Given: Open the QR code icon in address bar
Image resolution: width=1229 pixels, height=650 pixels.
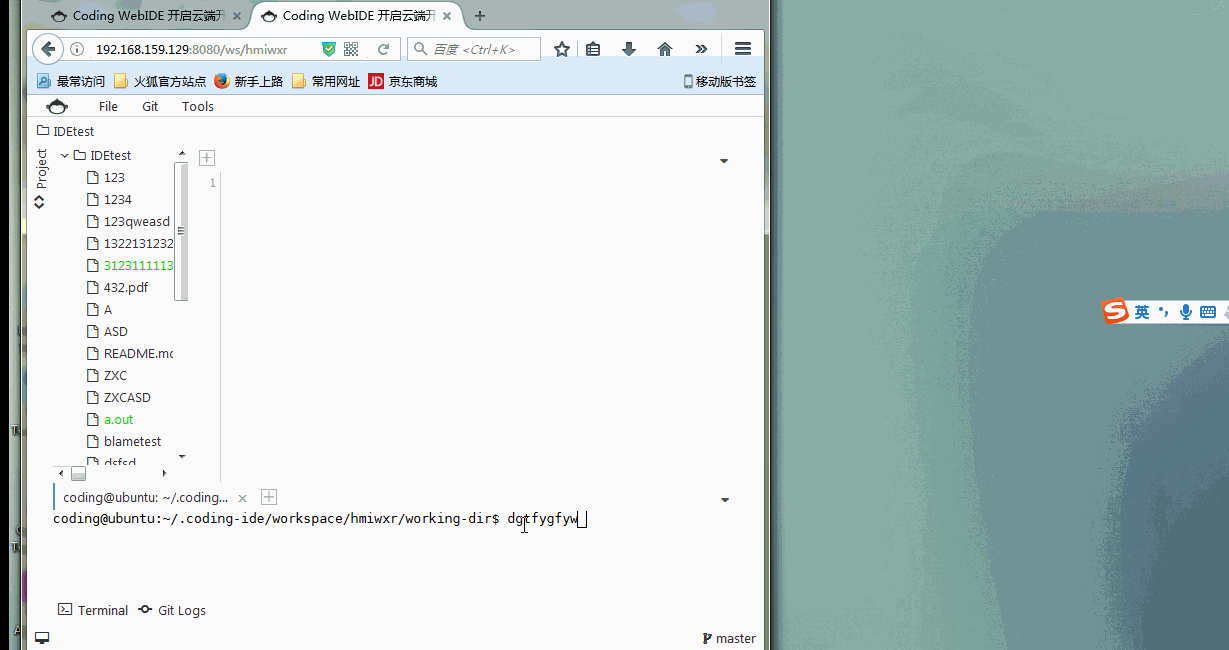Looking at the screenshot, I should (x=351, y=49).
